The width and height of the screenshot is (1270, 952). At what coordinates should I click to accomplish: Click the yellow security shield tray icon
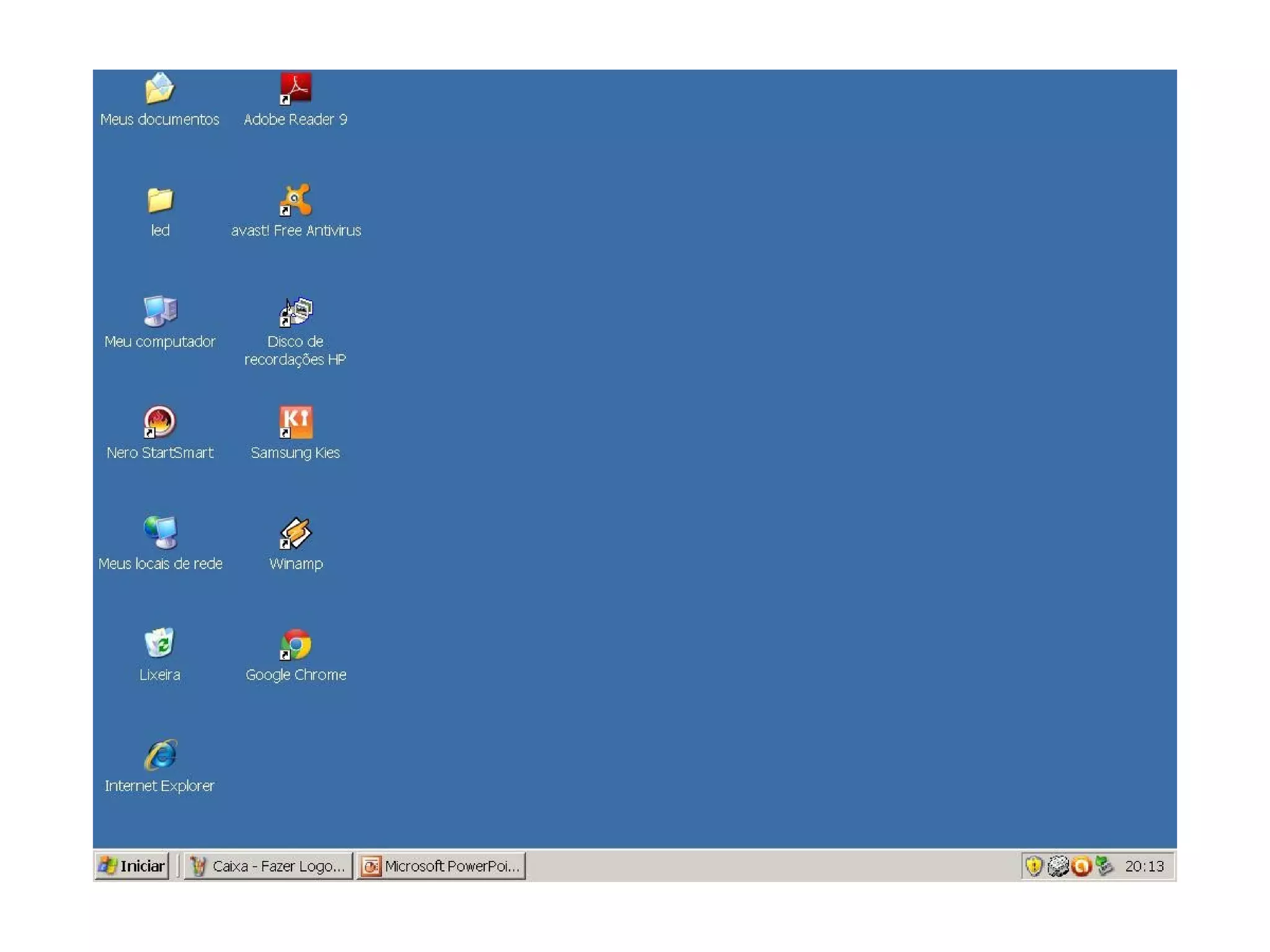pyautogui.click(x=1034, y=866)
